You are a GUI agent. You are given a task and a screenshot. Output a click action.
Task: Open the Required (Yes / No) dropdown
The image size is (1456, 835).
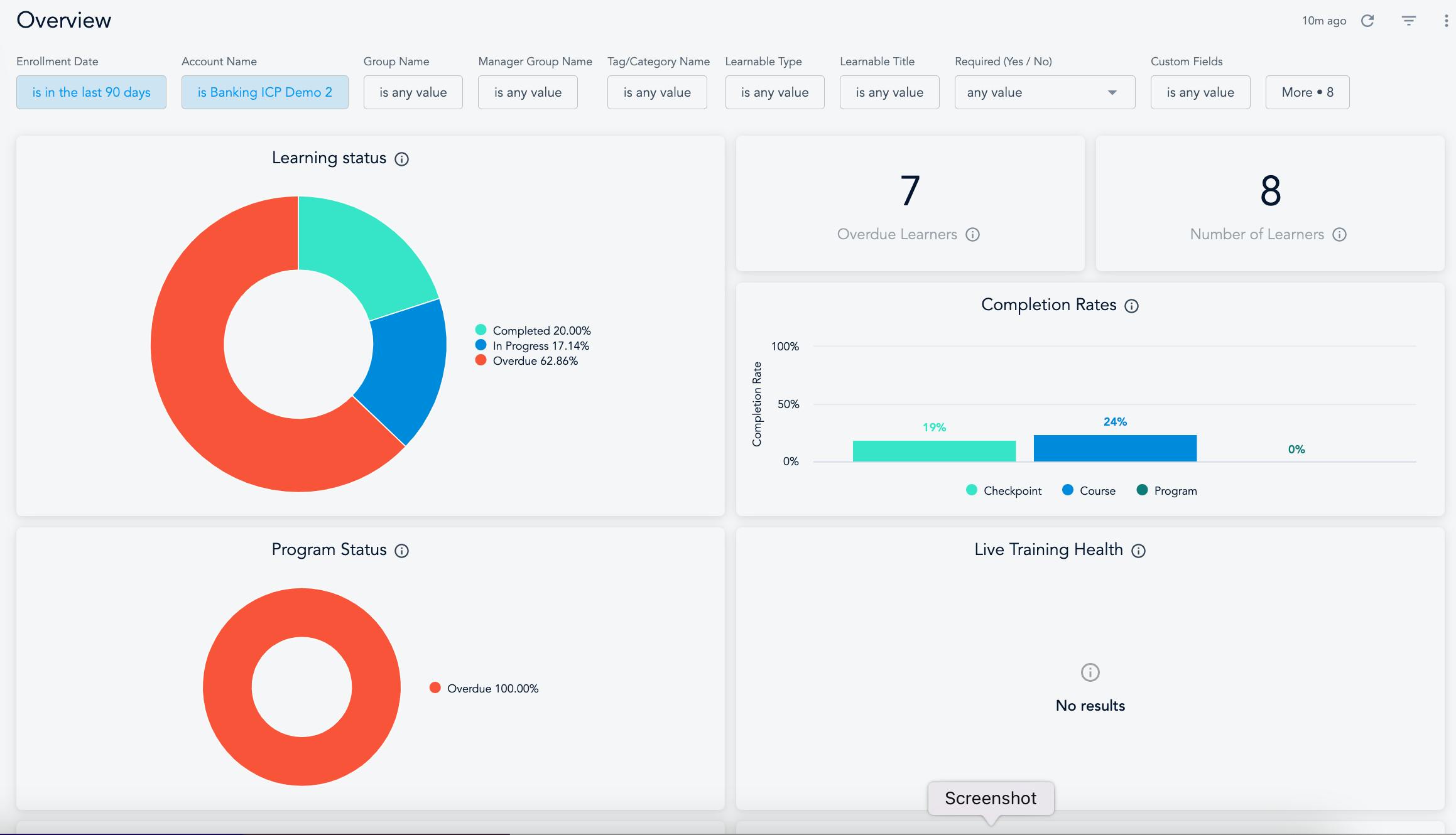1045,92
